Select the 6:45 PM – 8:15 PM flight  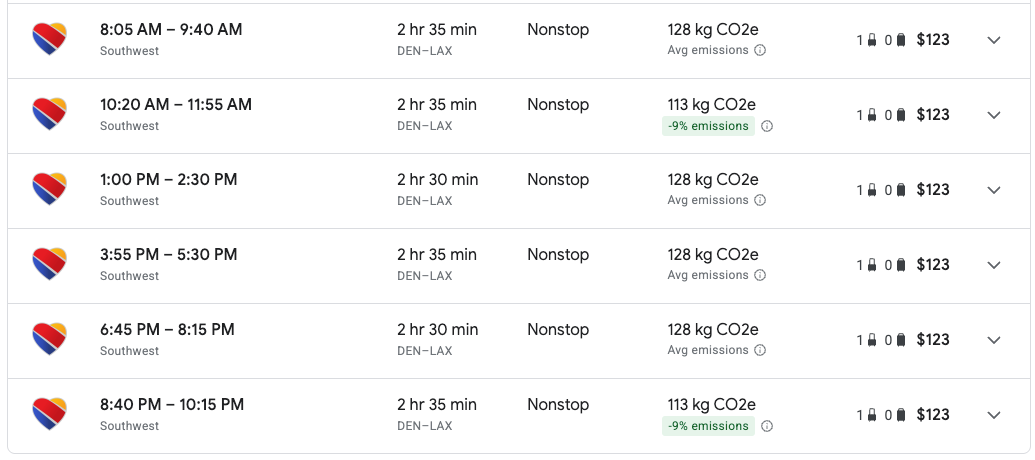tap(167, 330)
